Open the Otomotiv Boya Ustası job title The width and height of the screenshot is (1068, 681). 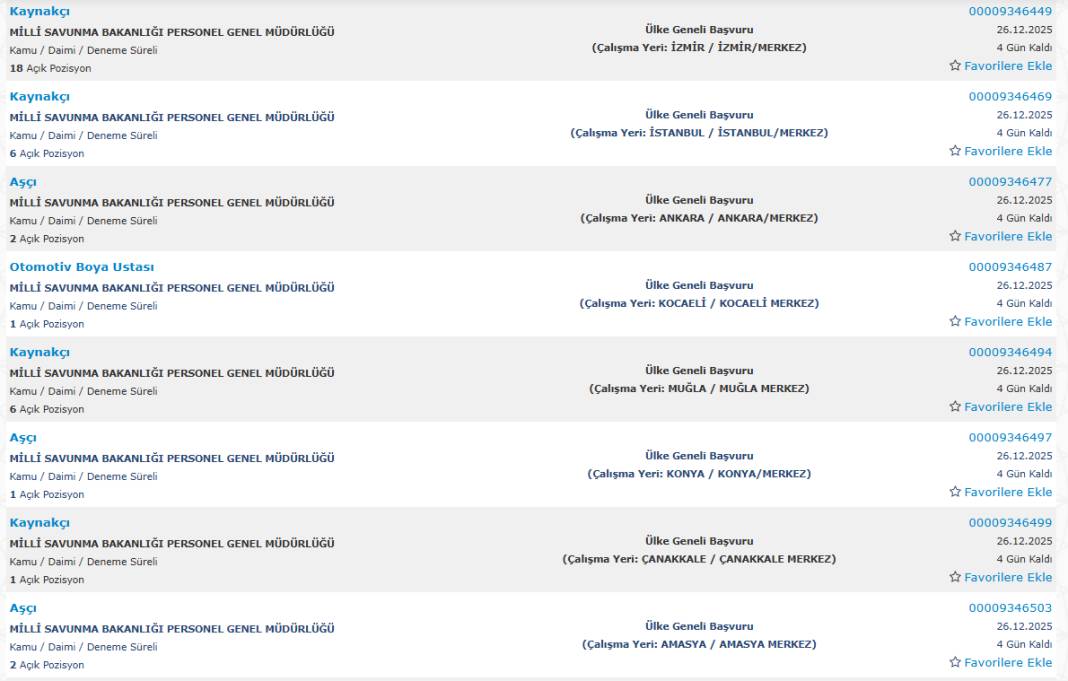82,267
